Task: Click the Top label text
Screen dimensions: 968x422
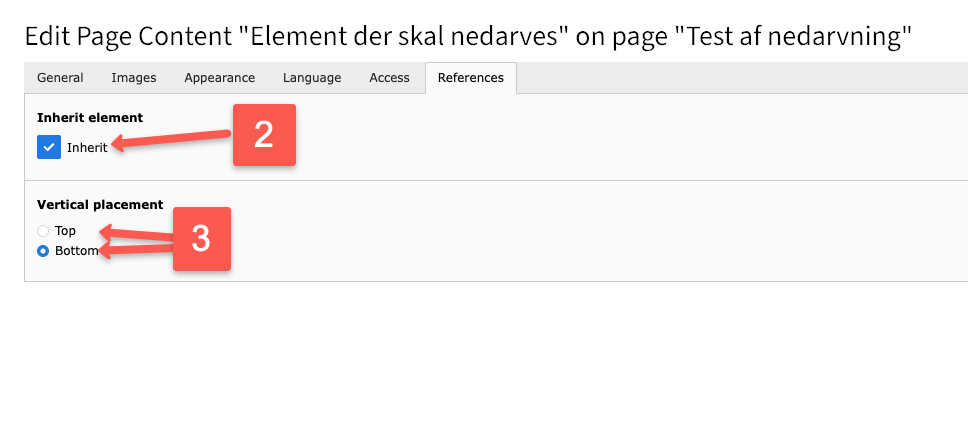Action: point(65,231)
